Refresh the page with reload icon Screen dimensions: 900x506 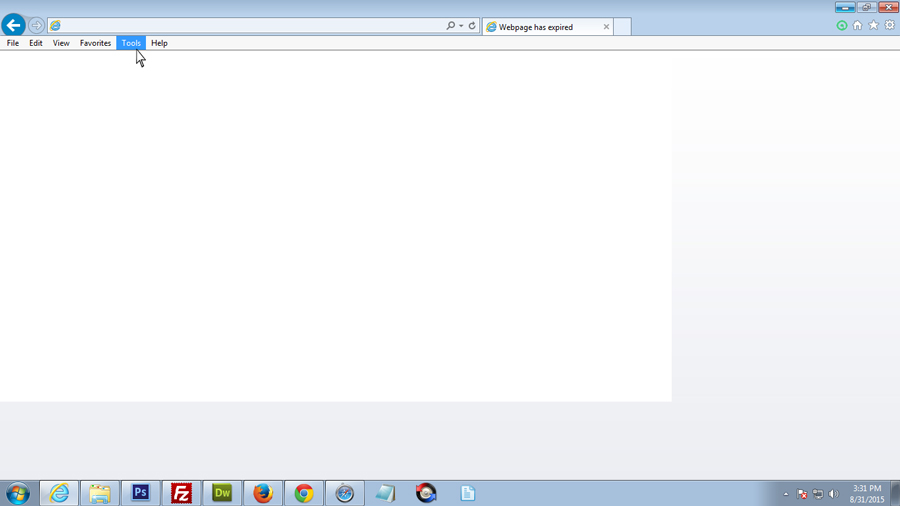point(472,25)
